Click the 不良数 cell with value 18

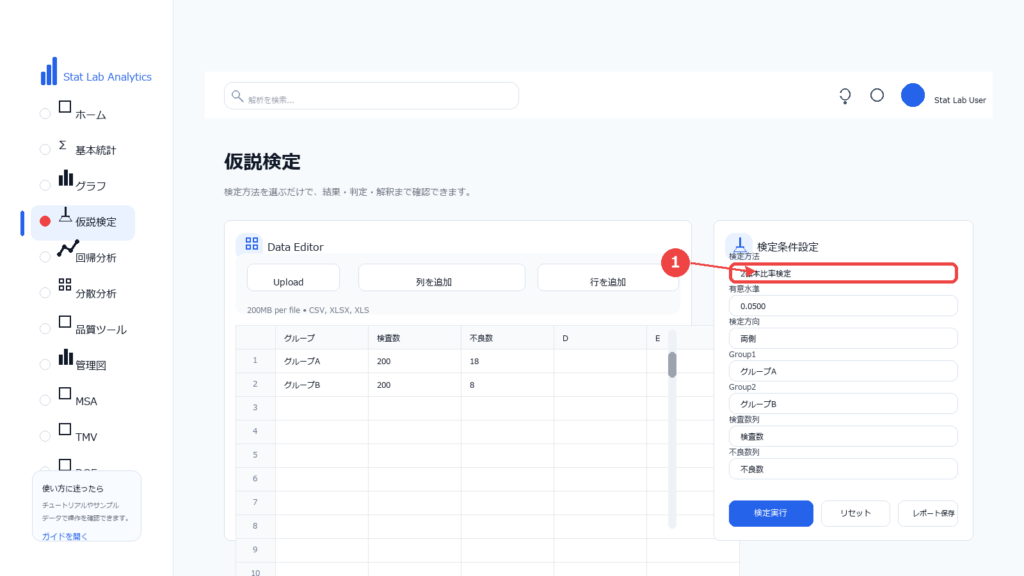coord(507,361)
